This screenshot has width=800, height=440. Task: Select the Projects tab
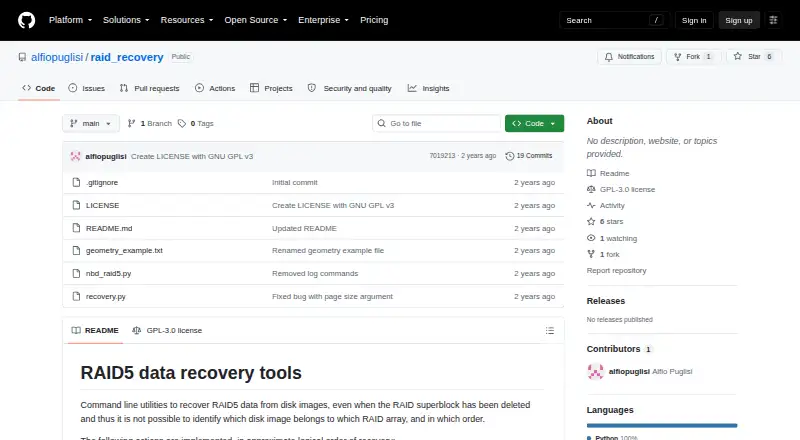(271, 88)
